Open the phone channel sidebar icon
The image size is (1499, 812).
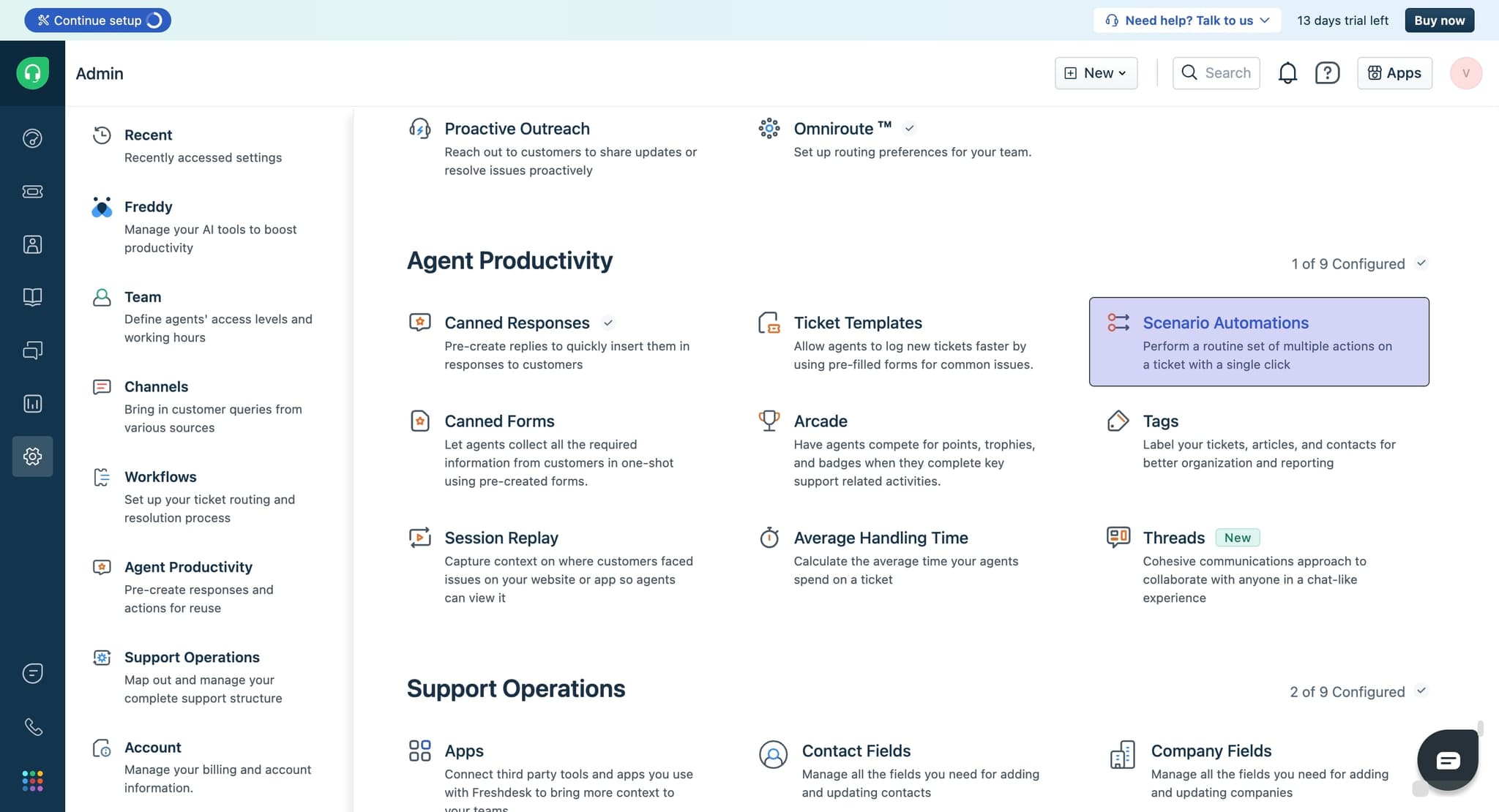32,726
